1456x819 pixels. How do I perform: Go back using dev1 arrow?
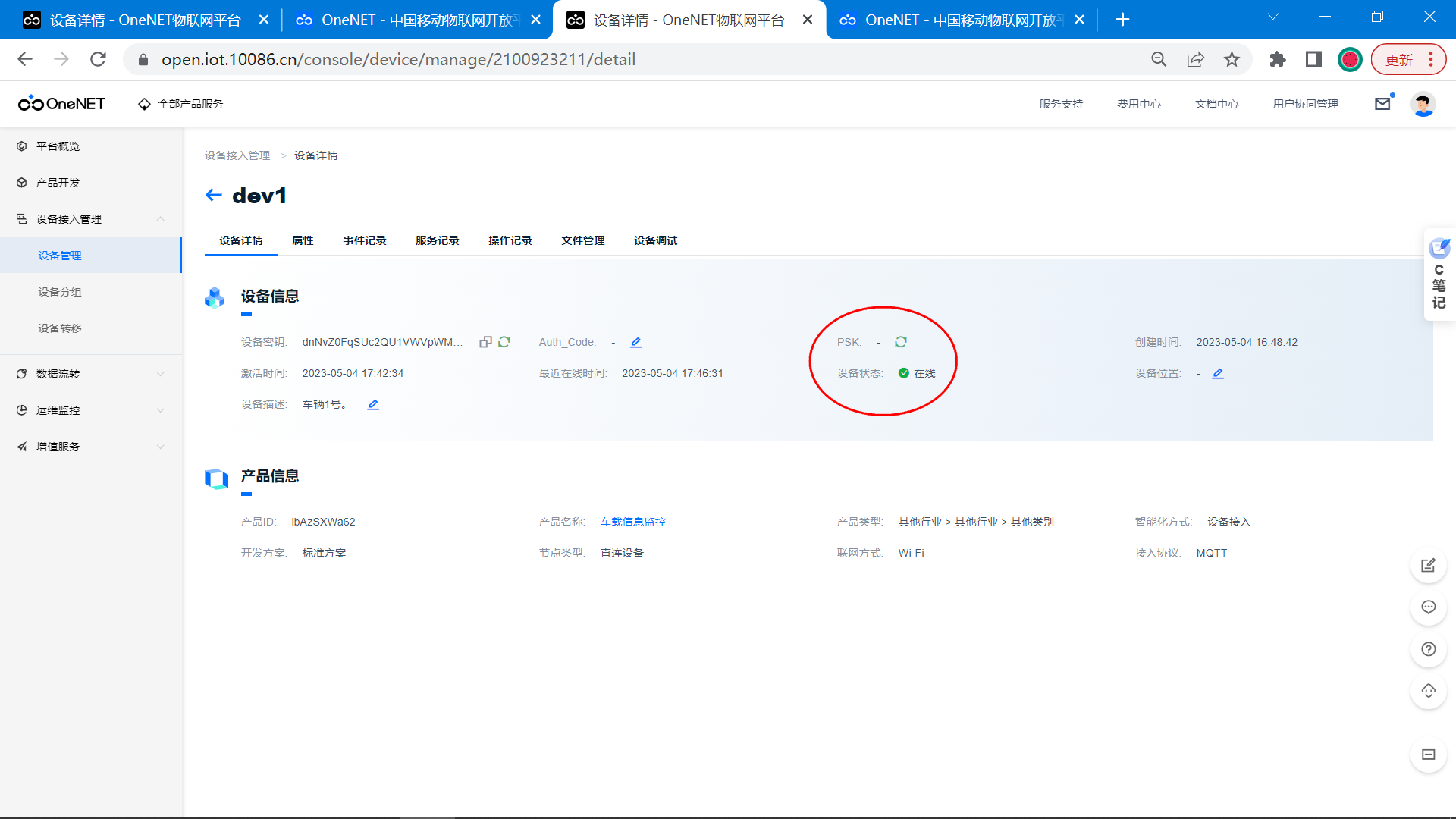click(x=214, y=196)
